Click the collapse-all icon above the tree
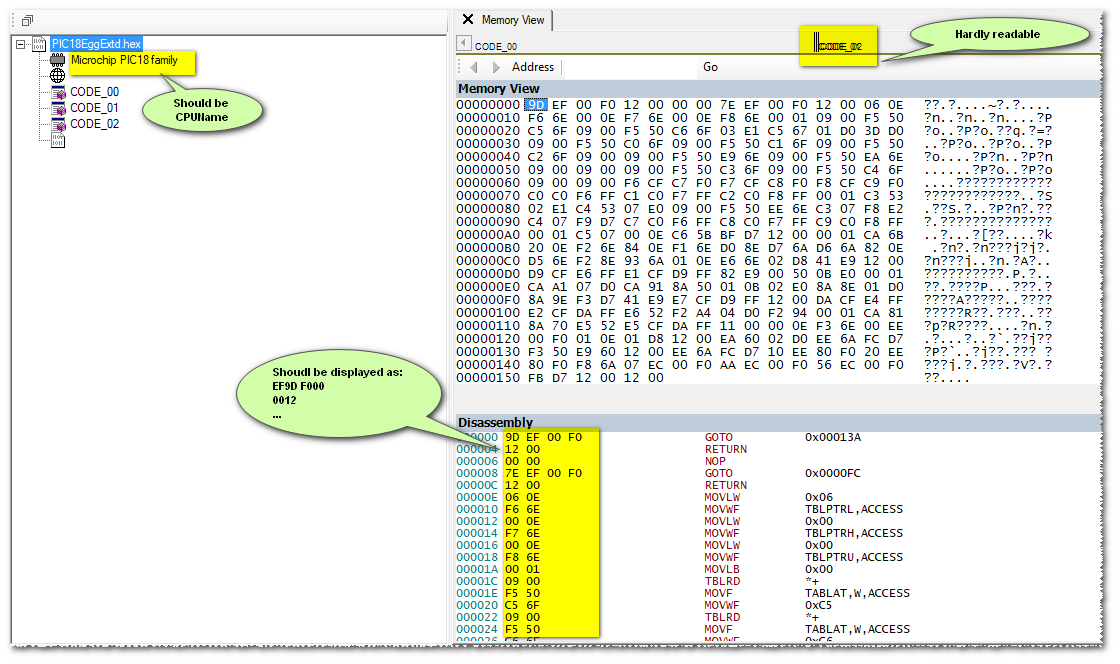Image resolution: width=1120 pixels, height=664 pixels. coord(27,21)
